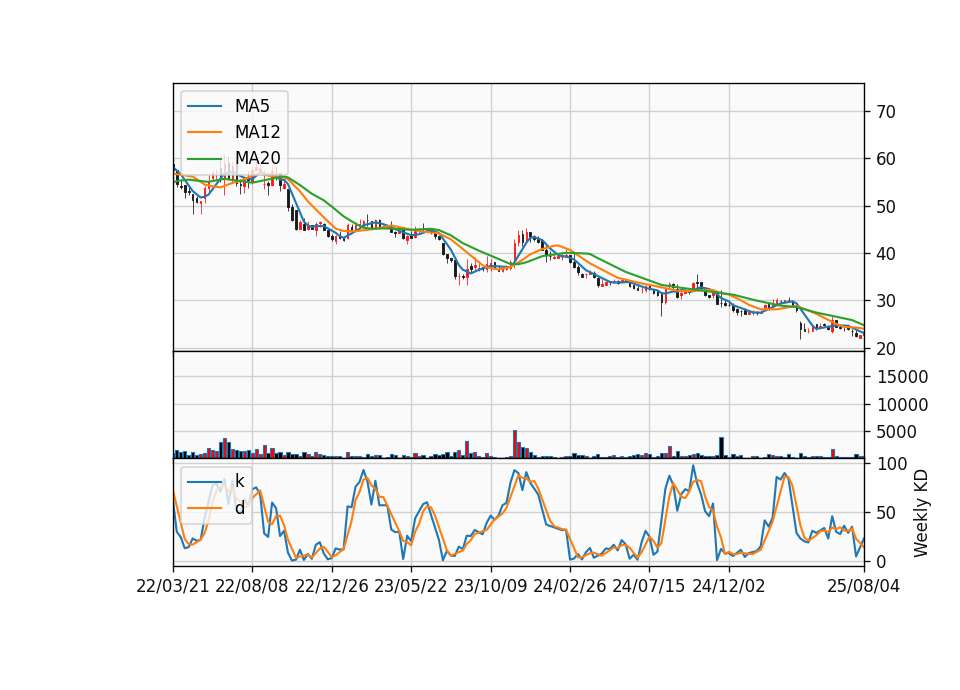Click the 24/02/26 date tick label

click(x=570, y=586)
